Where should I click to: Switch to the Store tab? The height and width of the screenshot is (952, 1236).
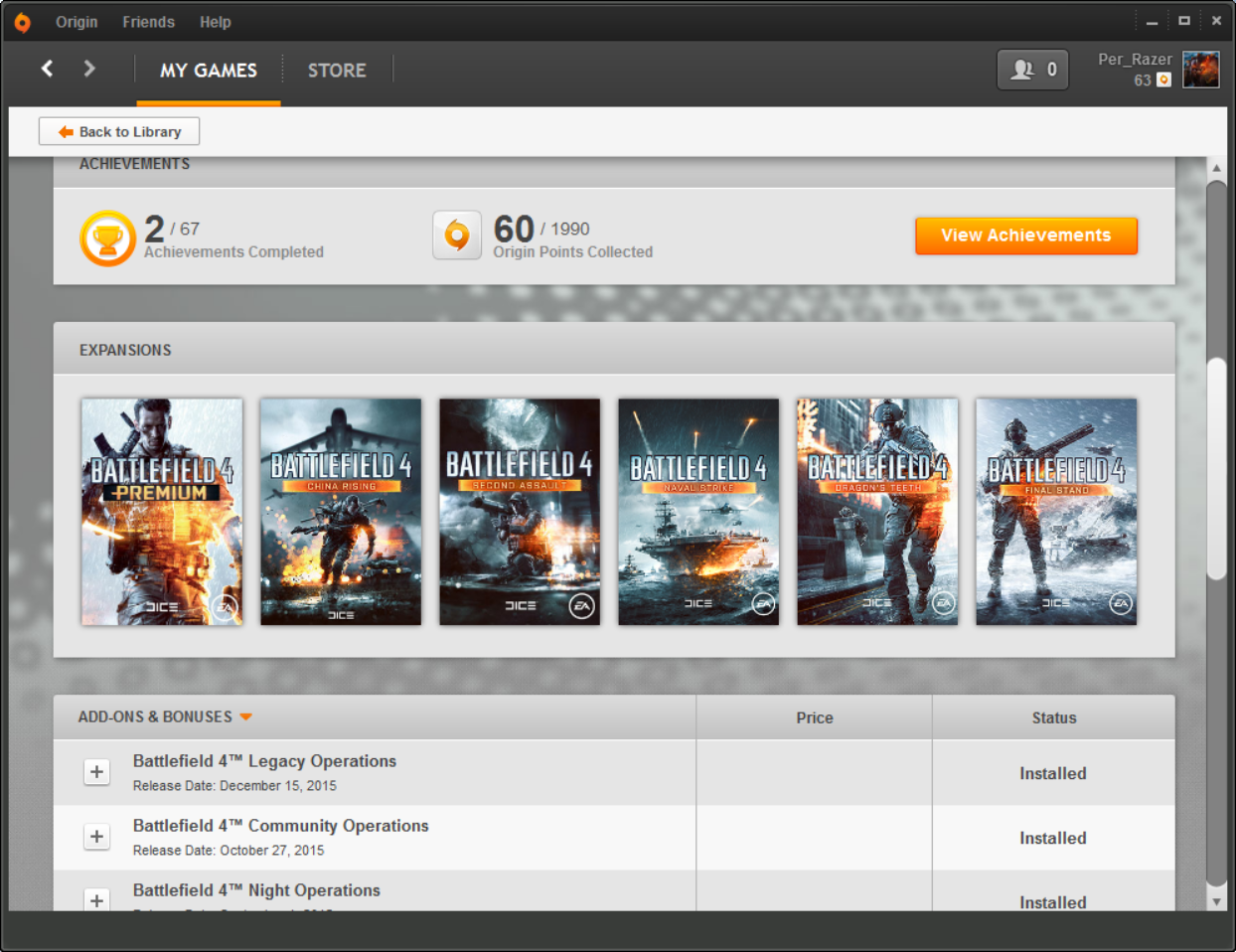pyautogui.click(x=337, y=71)
